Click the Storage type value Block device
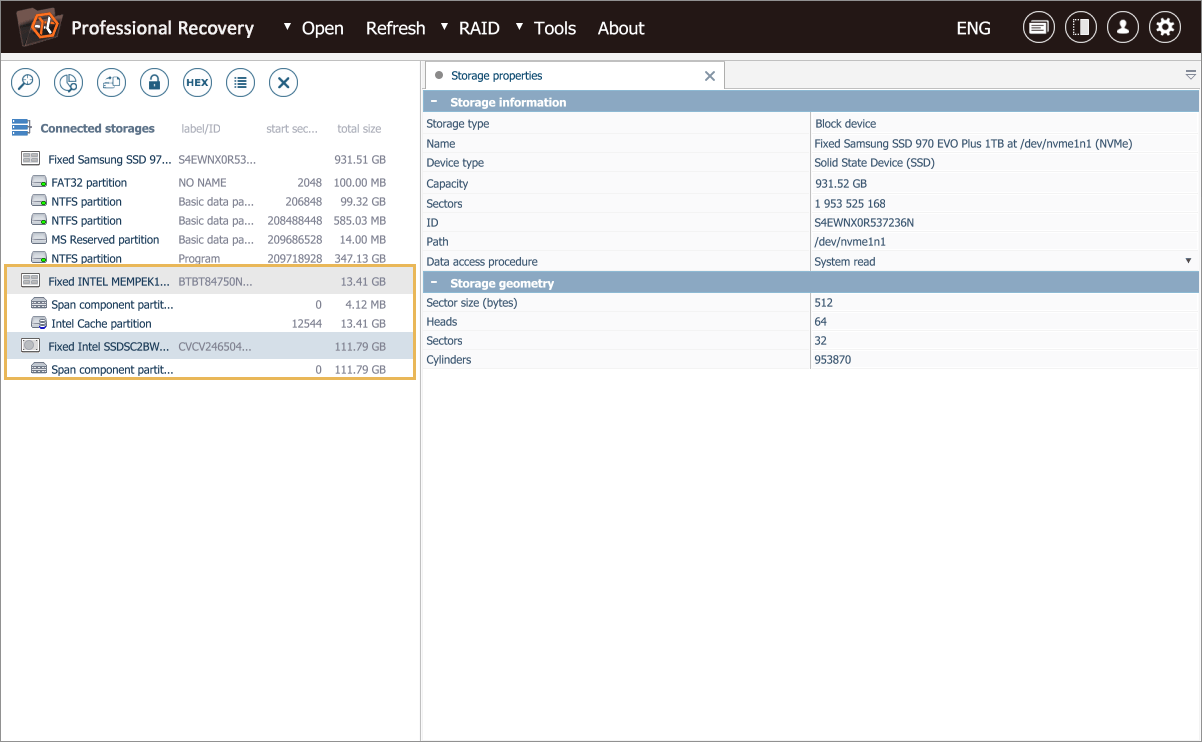The height and width of the screenshot is (742, 1202). coord(845,124)
